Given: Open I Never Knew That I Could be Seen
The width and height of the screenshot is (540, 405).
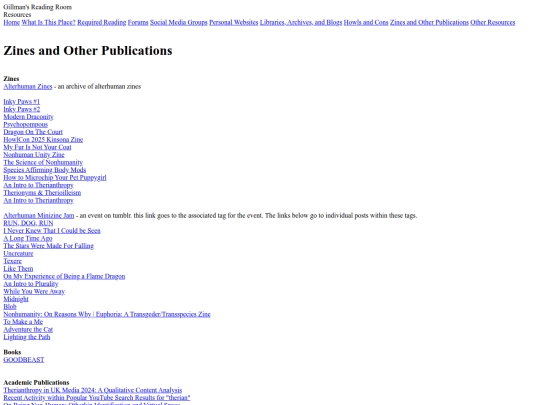Looking at the screenshot, I should pos(52,231).
